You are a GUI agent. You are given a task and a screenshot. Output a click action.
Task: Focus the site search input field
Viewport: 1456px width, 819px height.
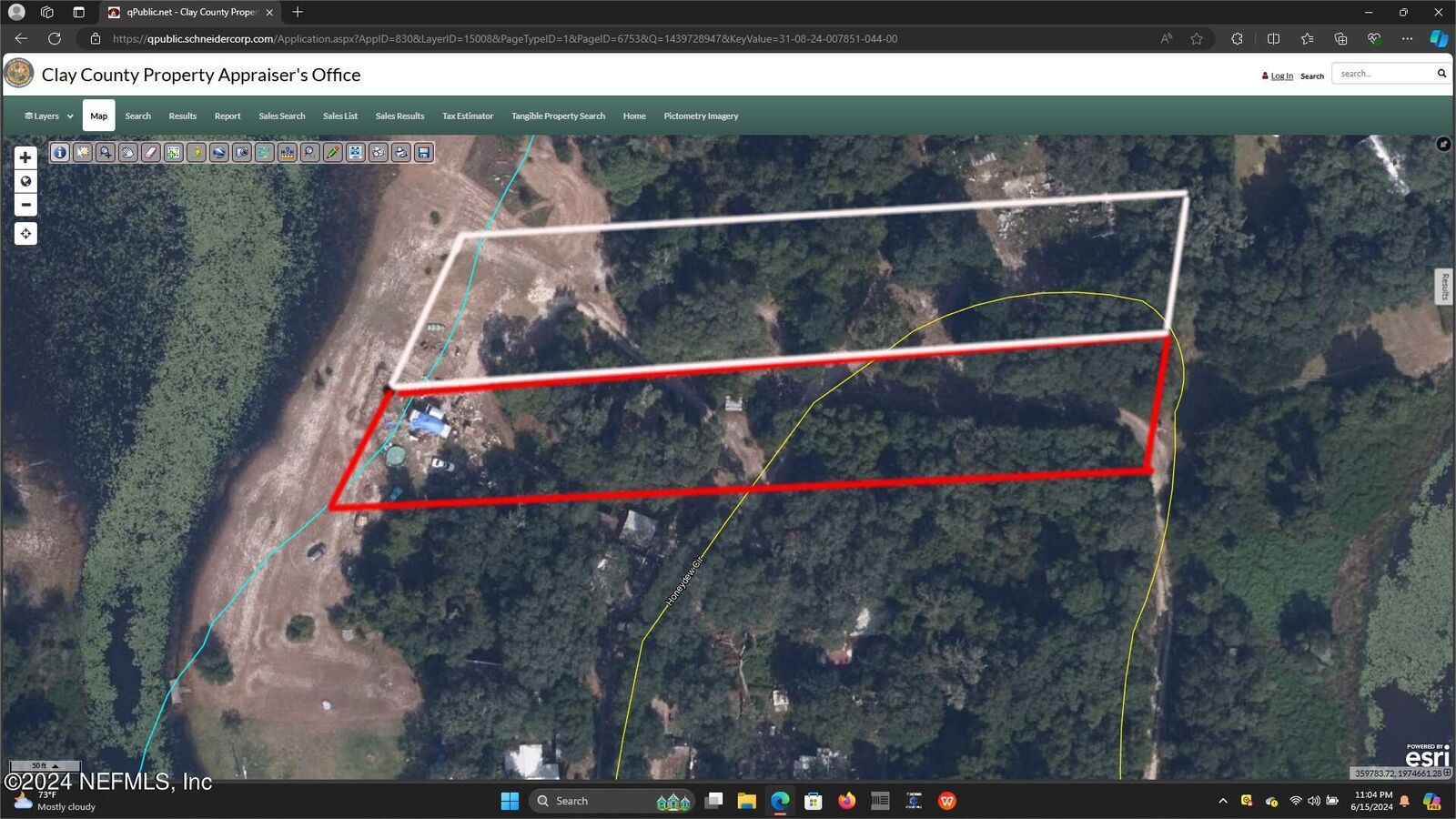(1383, 74)
